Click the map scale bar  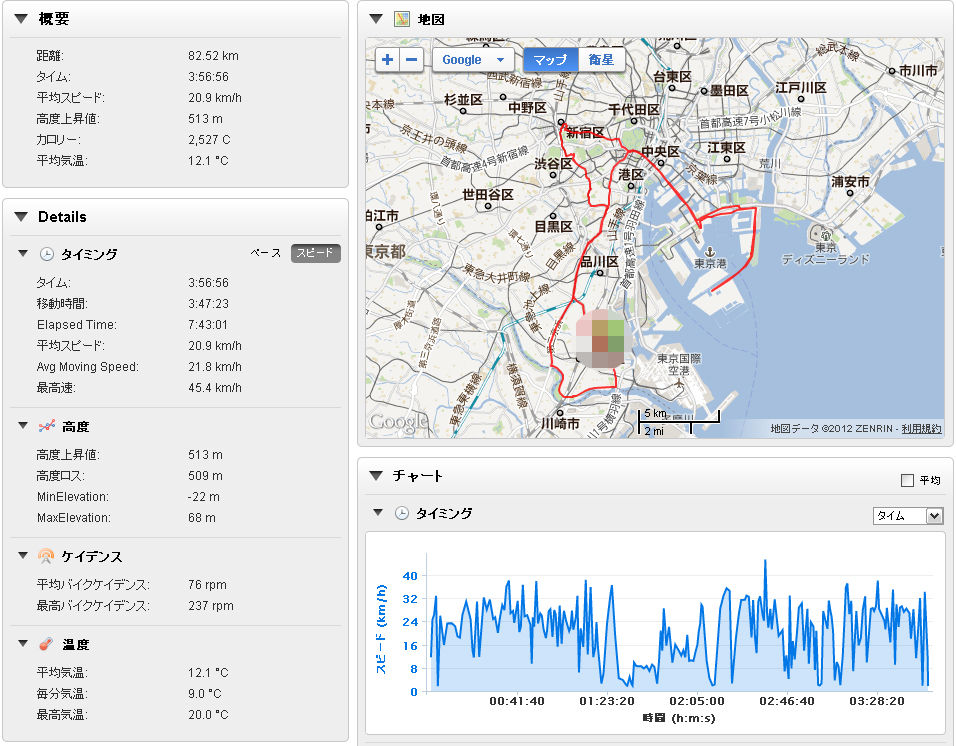click(x=679, y=422)
